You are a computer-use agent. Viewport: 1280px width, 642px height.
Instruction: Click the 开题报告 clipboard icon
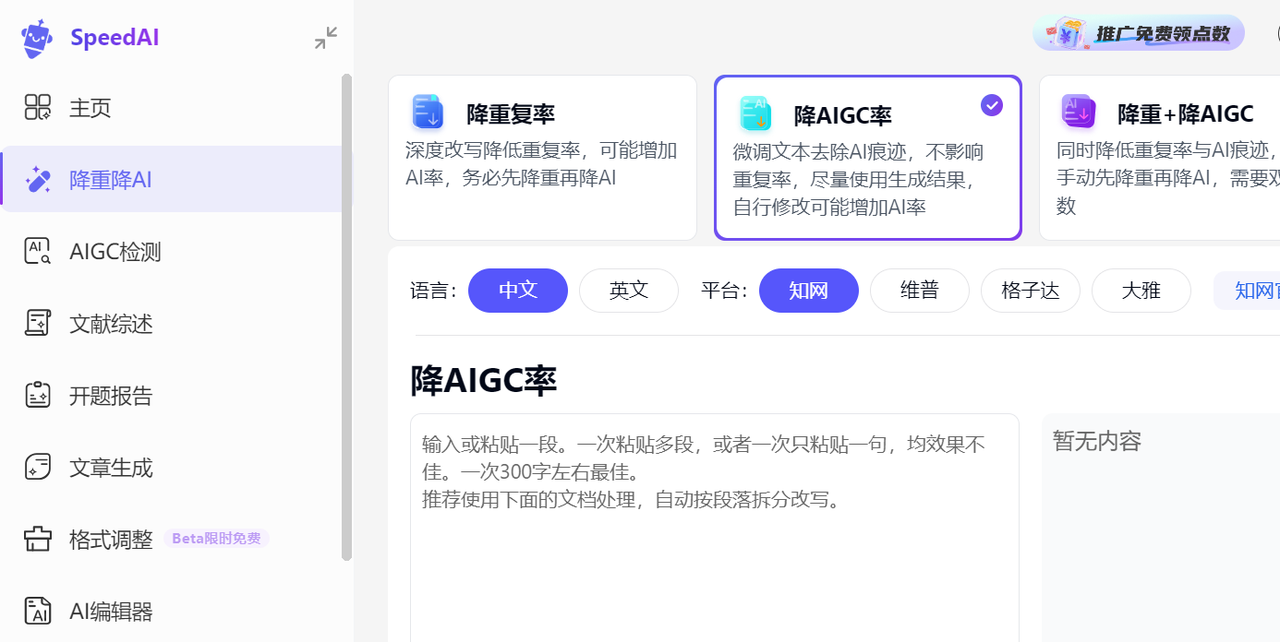(x=38, y=395)
